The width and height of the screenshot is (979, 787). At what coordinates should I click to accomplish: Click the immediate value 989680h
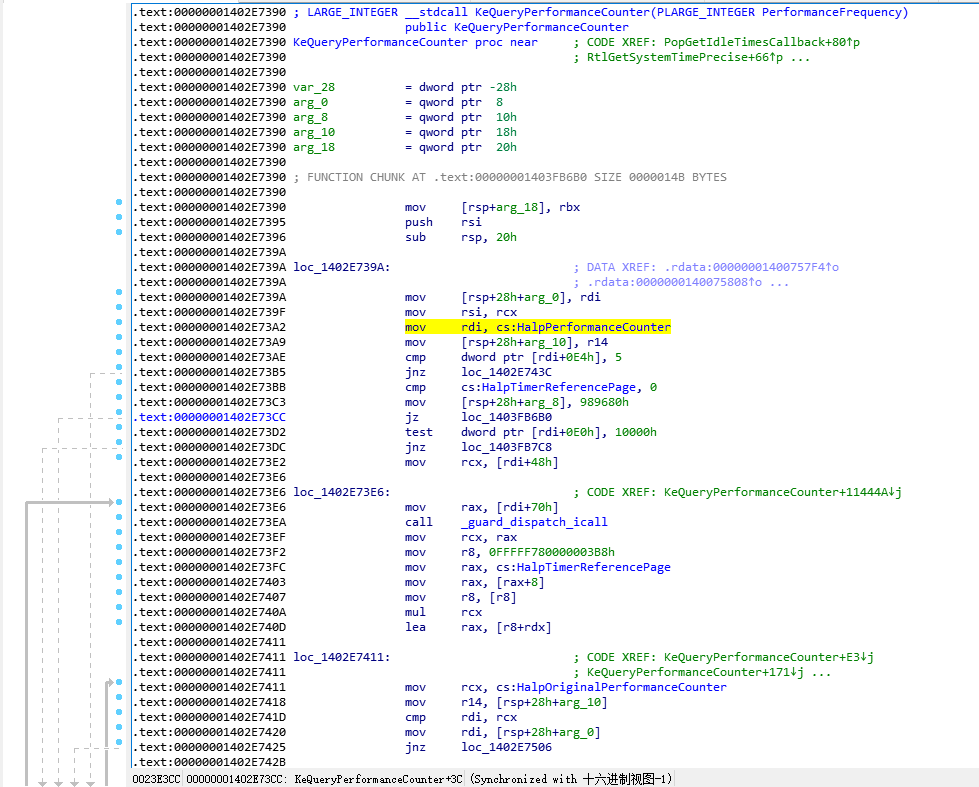click(x=604, y=402)
